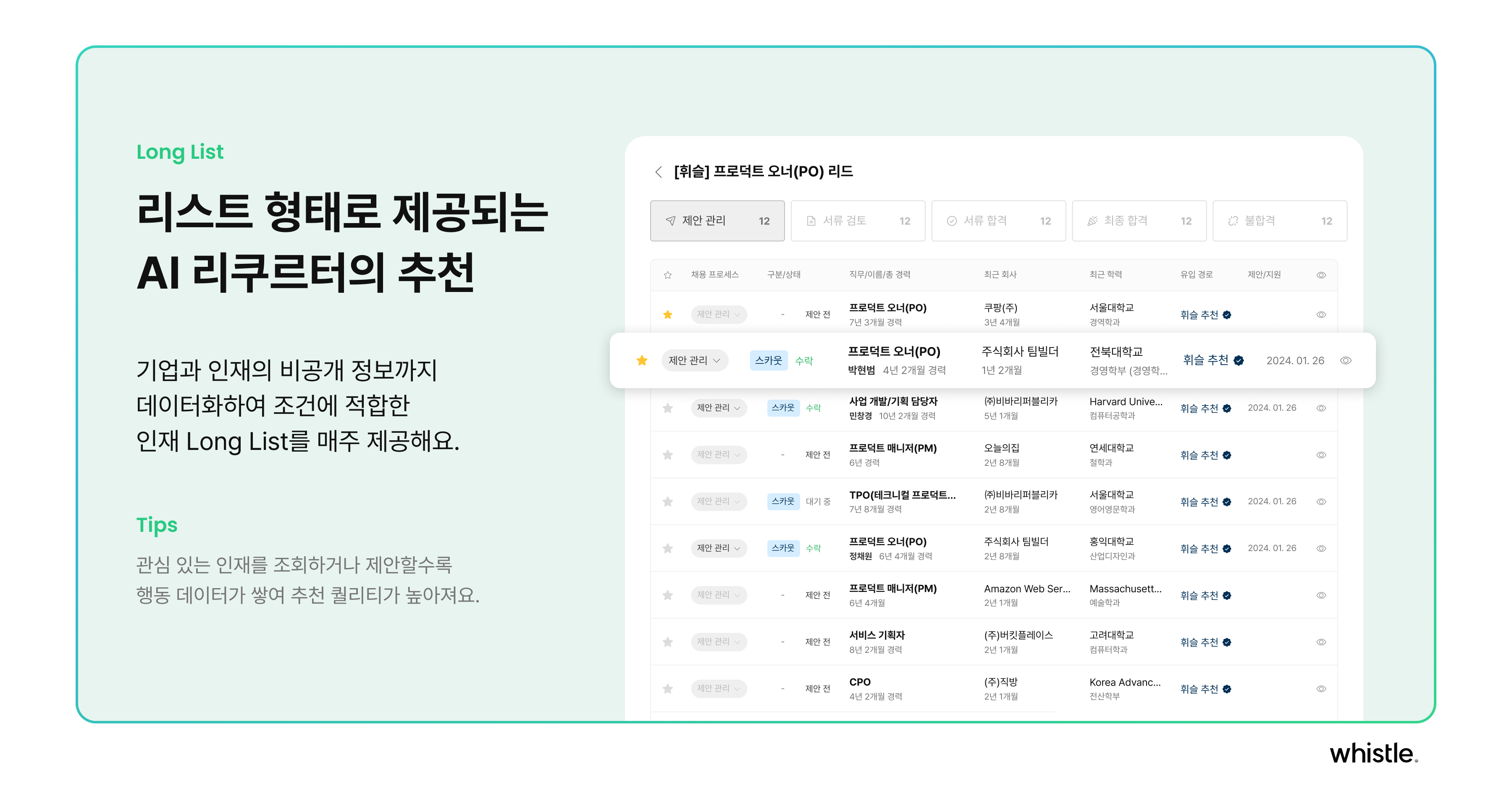The width and height of the screenshot is (1512, 794).
Task: View the CPO candidate via eye icon
Action: [x=1320, y=689]
